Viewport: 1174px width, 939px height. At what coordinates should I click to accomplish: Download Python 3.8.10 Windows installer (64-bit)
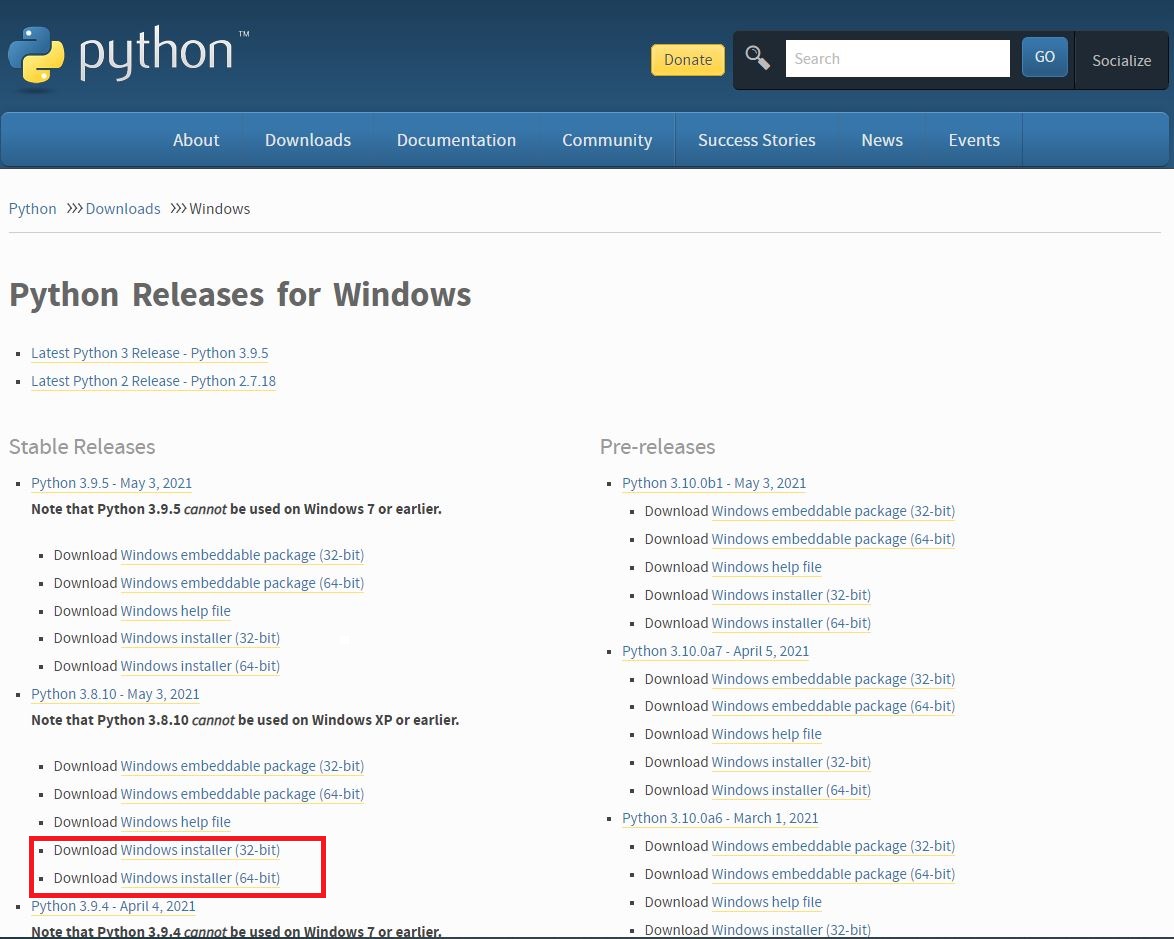(200, 878)
